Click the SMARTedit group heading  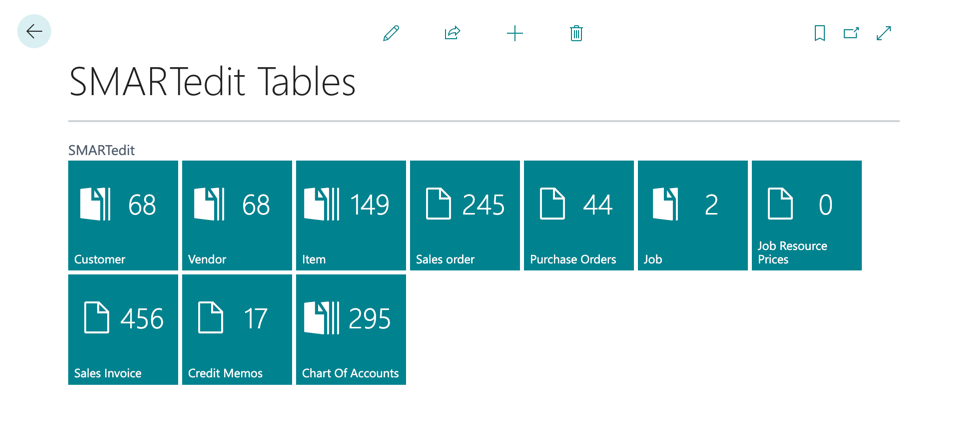101,150
